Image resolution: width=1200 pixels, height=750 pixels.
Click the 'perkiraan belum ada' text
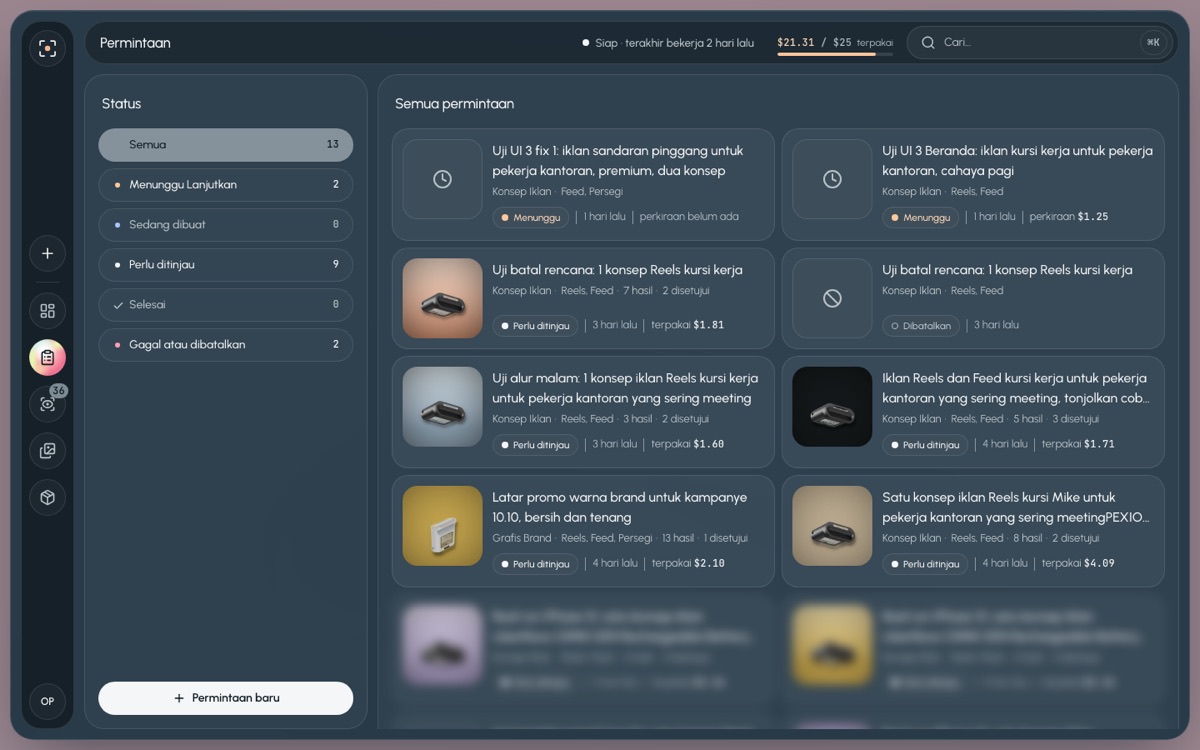pos(689,217)
